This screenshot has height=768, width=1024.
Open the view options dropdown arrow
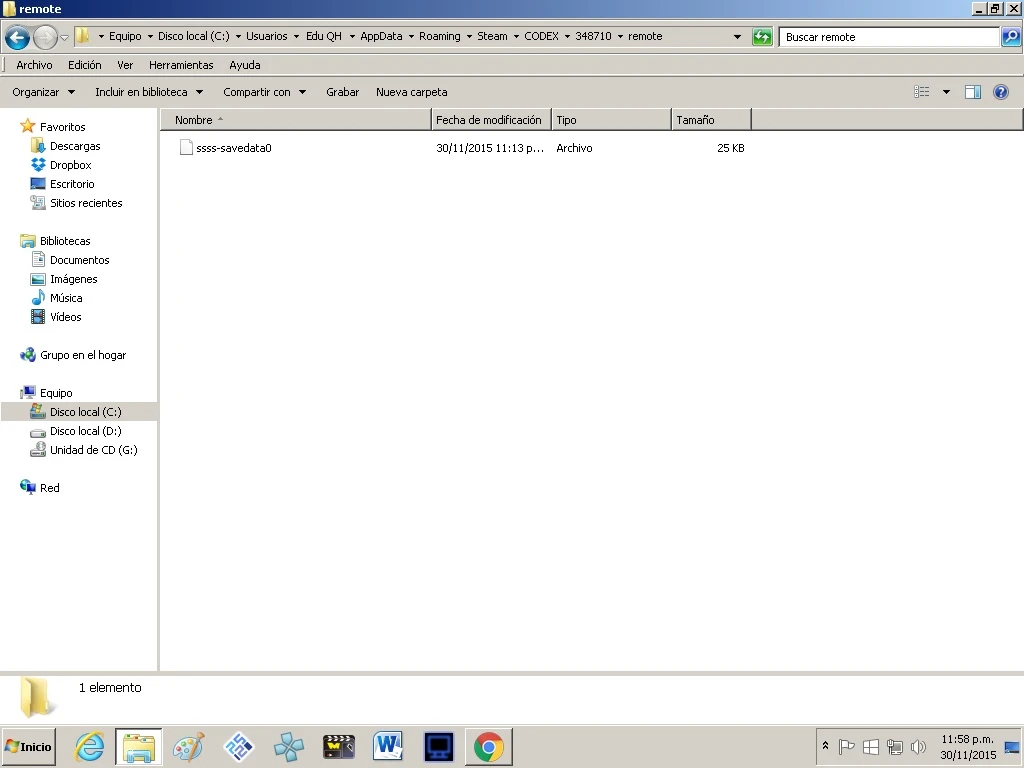coord(946,92)
